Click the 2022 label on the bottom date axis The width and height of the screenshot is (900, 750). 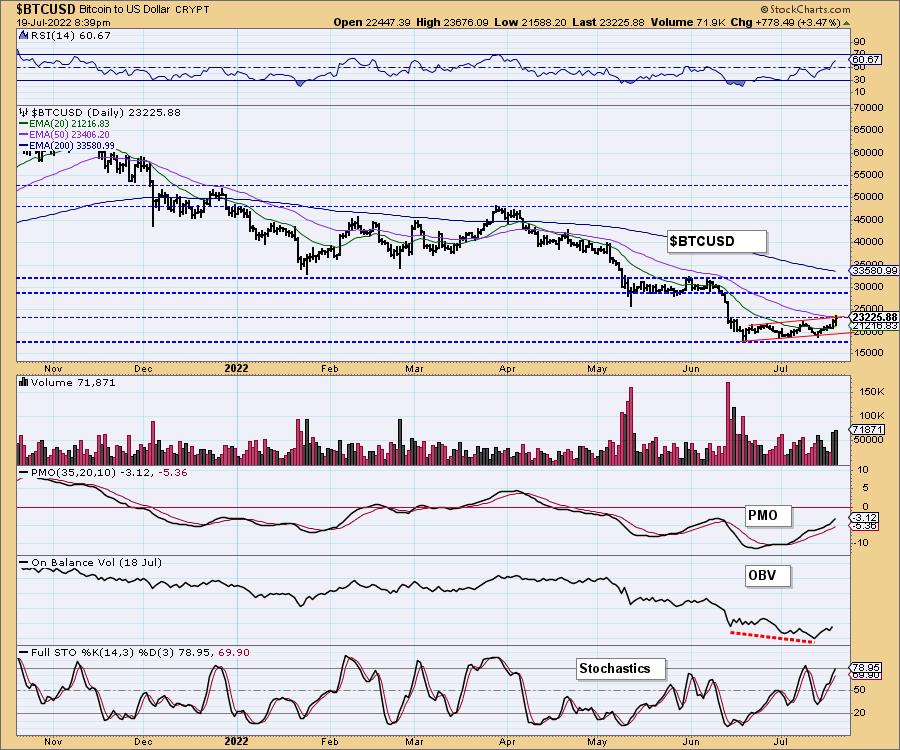pyautogui.click(x=236, y=741)
